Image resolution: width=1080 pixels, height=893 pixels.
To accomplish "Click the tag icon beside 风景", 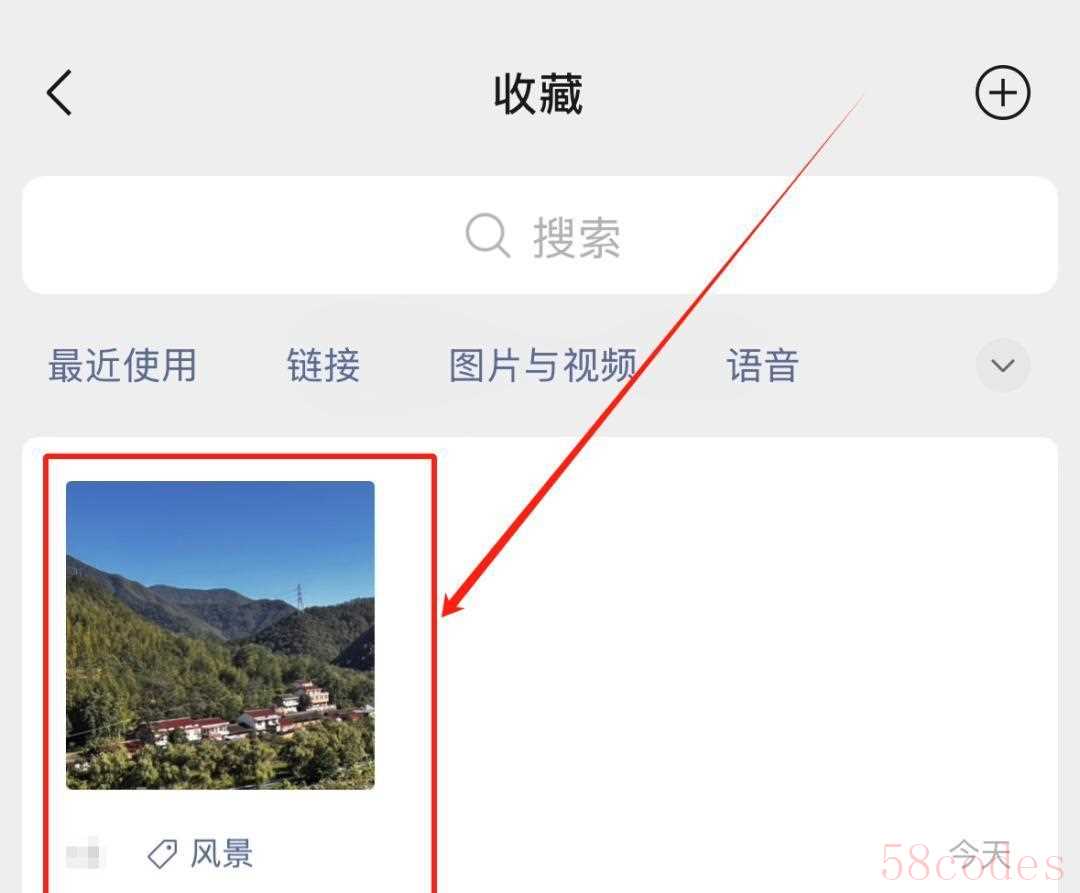I will [163, 854].
